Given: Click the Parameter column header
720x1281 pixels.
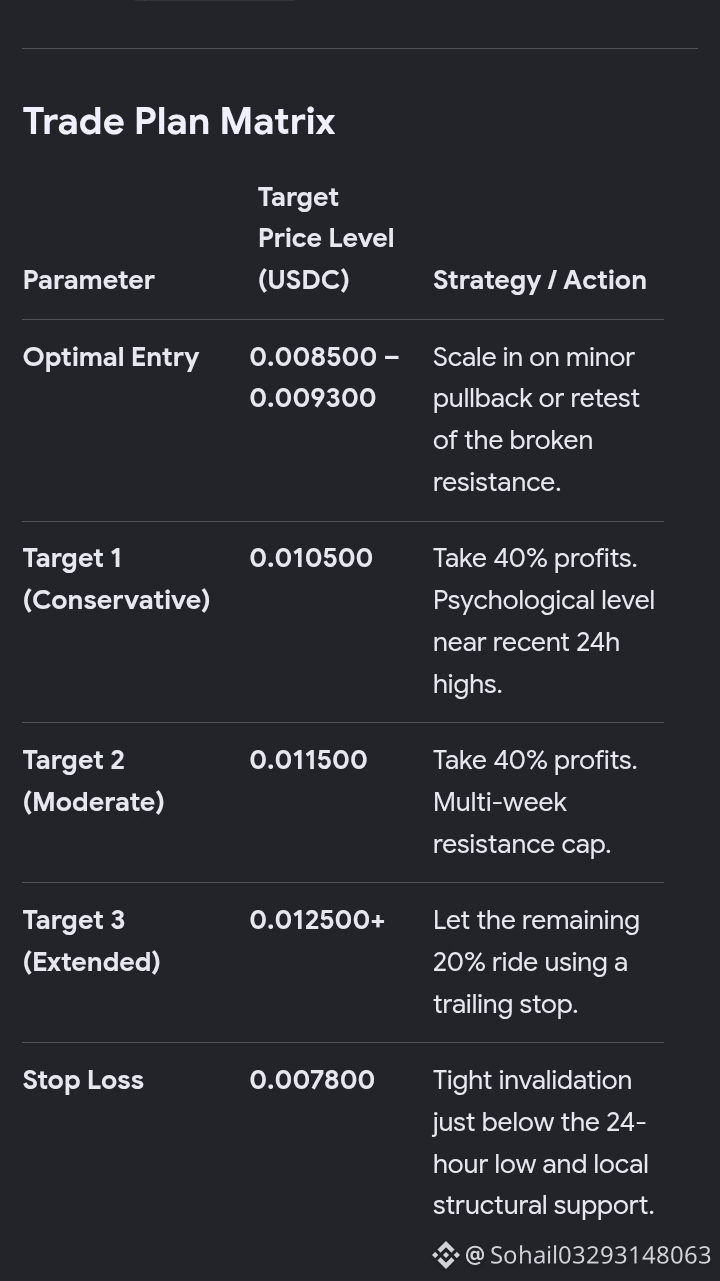Looking at the screenshot, I should [x=88, y=280].
